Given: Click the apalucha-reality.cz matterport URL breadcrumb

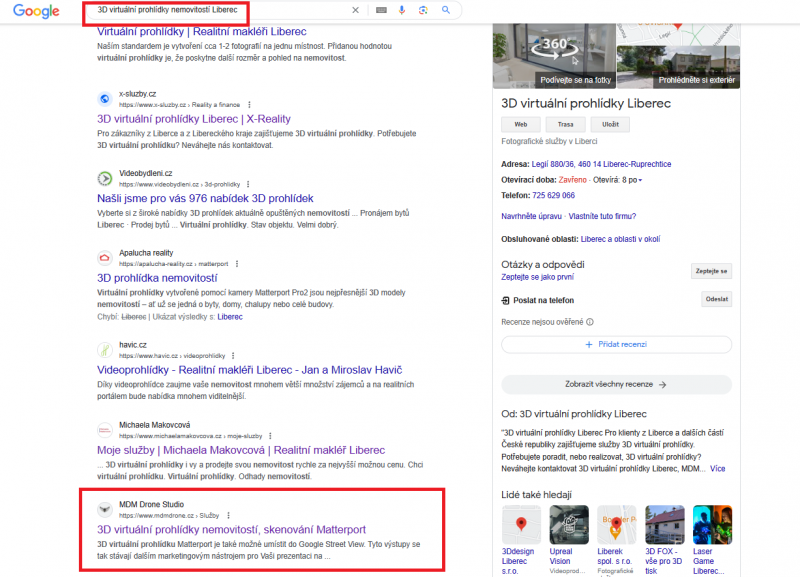Looking at the screenshot, I should pos(173,264).
